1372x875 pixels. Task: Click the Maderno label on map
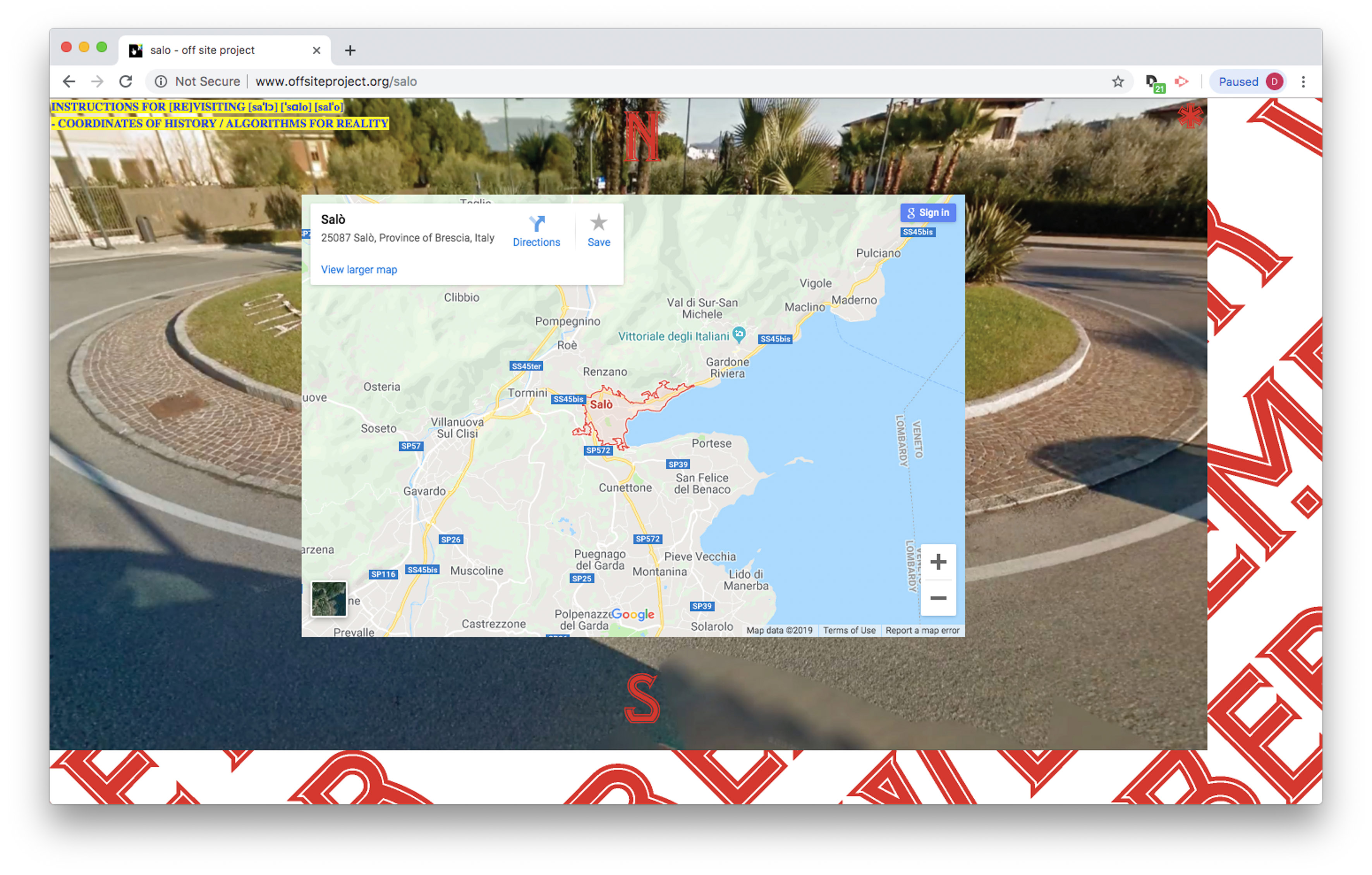[x=854, y=300]
